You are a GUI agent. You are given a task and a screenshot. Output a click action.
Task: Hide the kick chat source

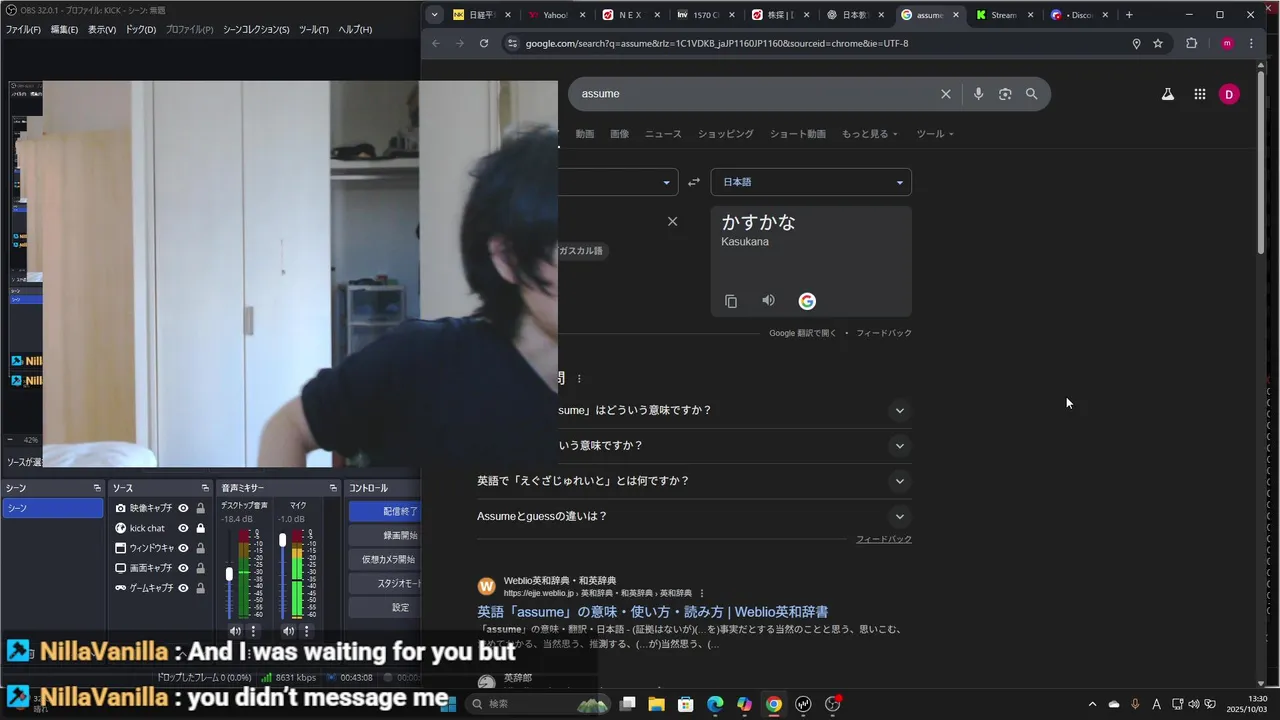point(183,528)
